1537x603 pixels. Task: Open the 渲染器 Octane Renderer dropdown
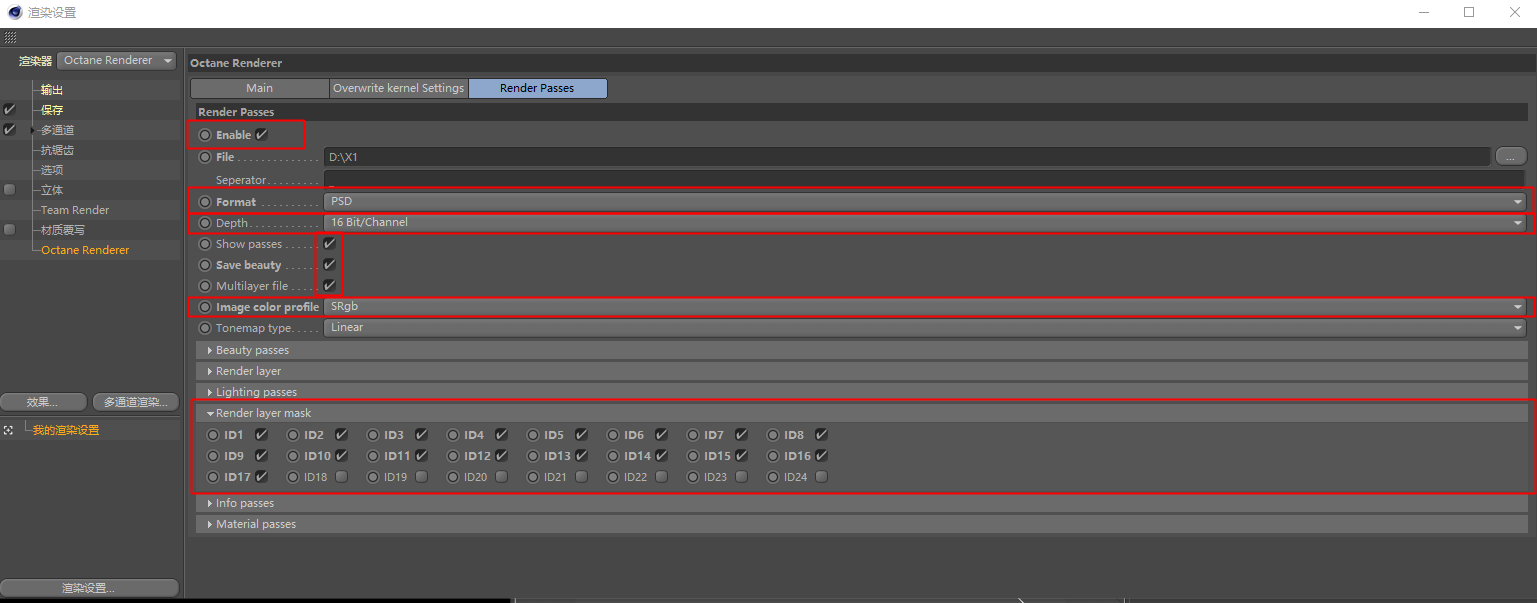117,60
